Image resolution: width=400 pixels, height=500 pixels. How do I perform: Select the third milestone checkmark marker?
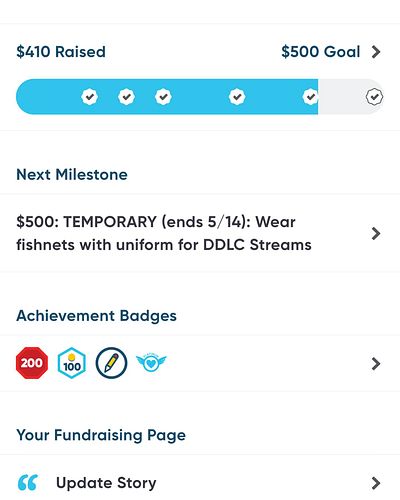[163, 97]
